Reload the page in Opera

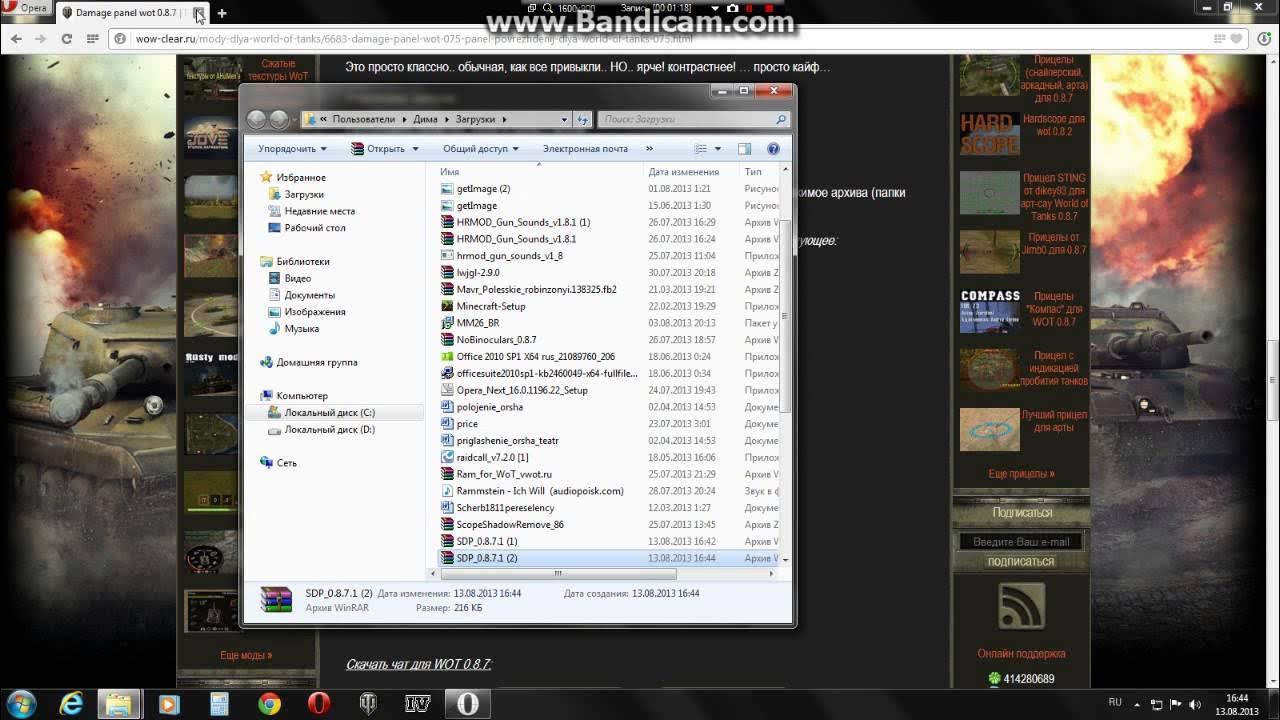pos(66,39)
